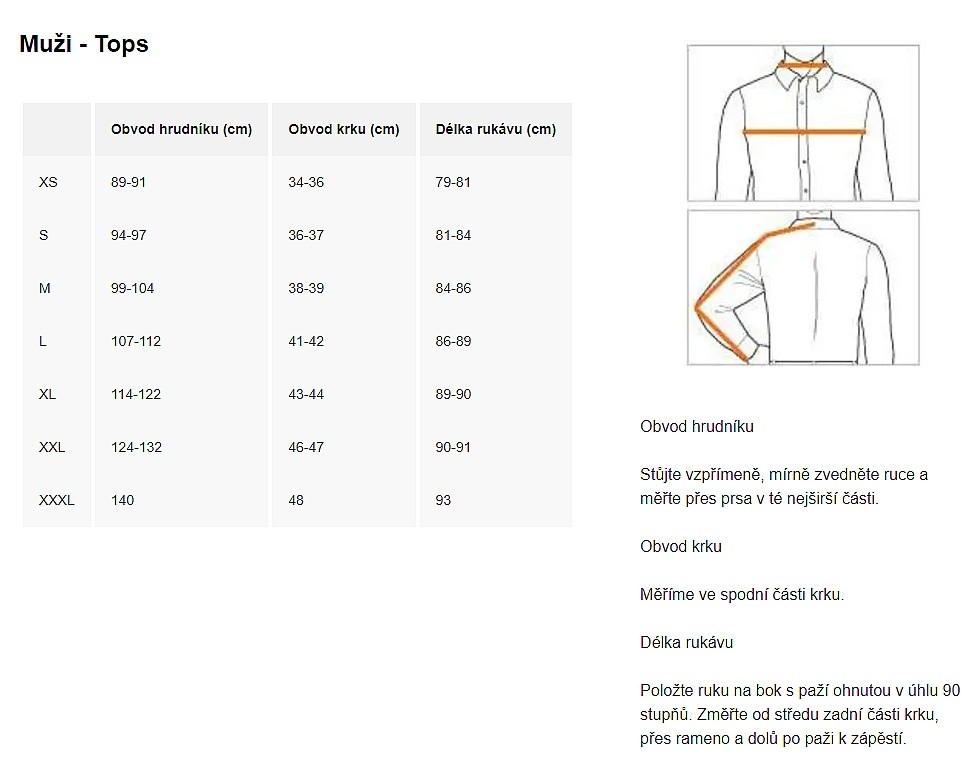
Task: Click the 'Obvod hrudníku (cm)' column header
Action: click(181, 129)
